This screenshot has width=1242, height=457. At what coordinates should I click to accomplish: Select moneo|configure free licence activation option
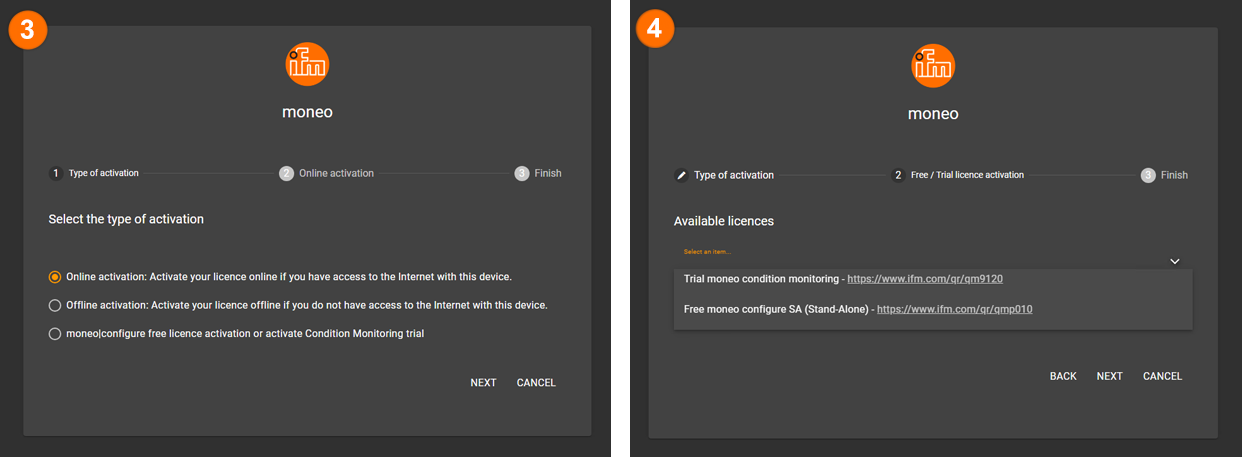point(55,333)
